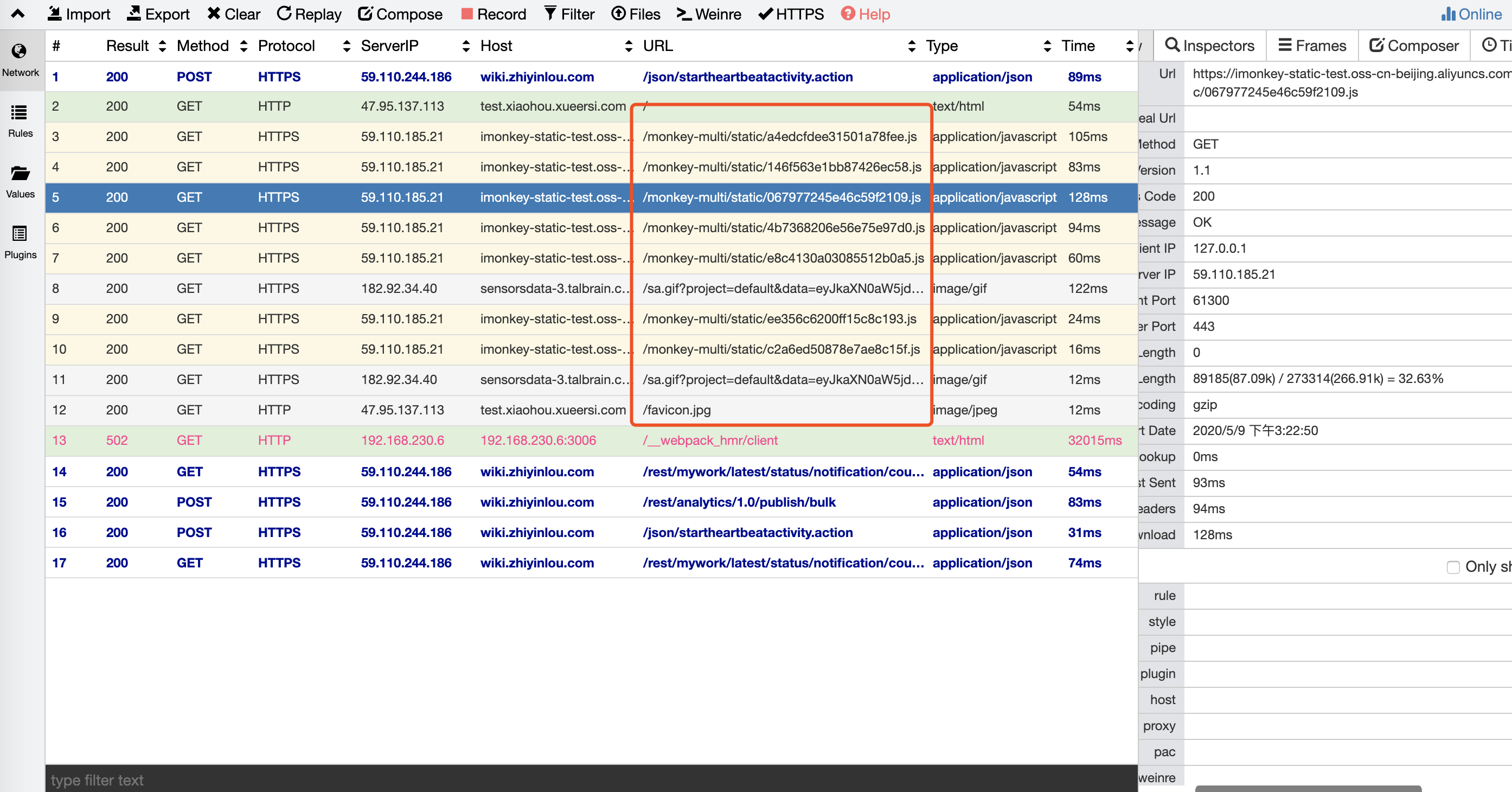Select row 17 notification count request
1512x792 pixels.
591,563
